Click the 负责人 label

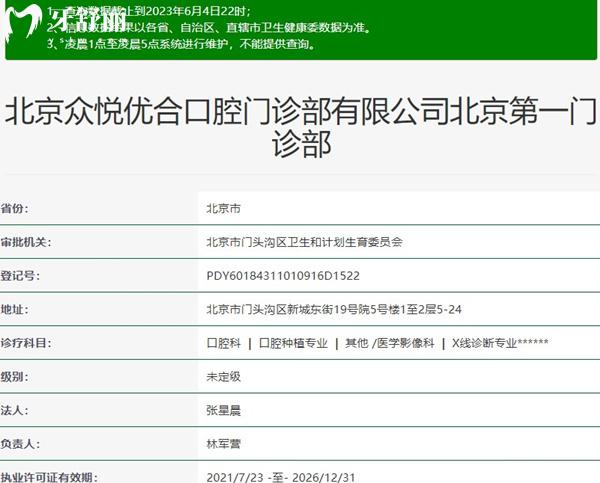(20, 444)
